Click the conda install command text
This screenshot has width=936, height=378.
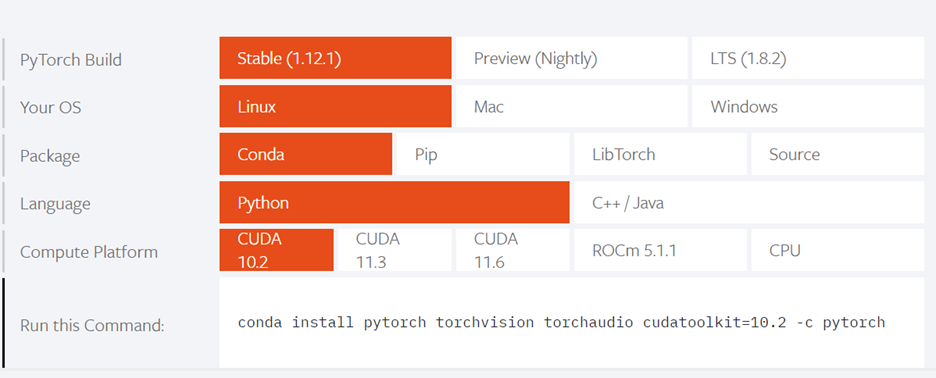[561, 323]
